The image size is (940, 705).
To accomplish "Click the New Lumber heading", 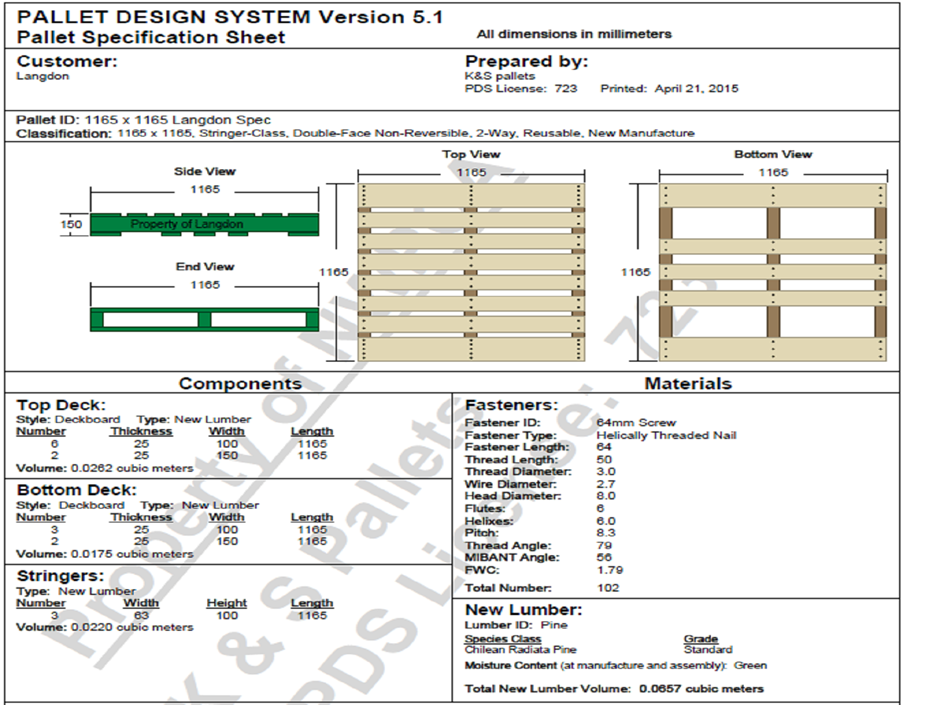I will click(x=523, y=610).
